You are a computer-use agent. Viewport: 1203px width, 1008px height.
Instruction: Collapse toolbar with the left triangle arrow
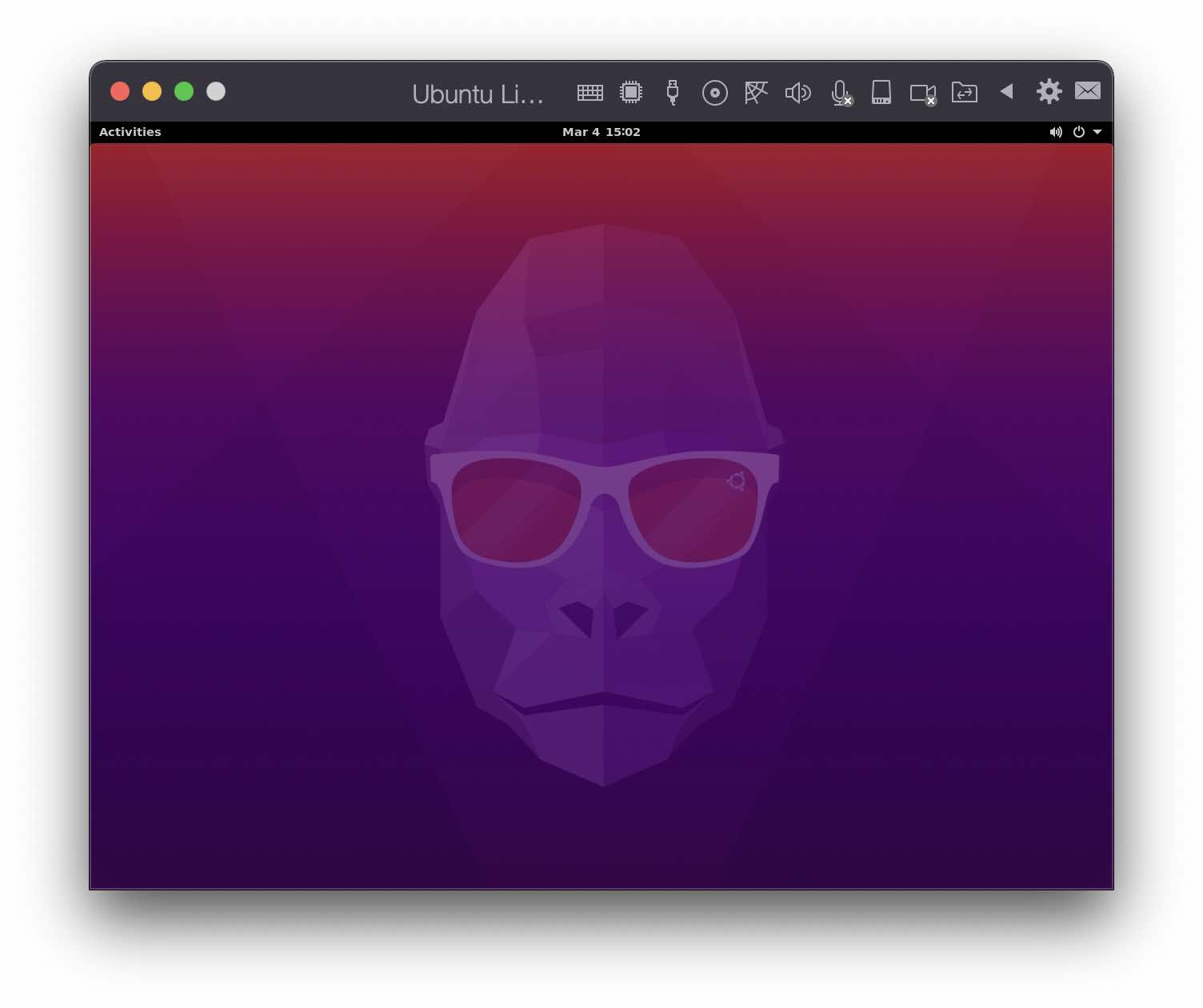1007,92
